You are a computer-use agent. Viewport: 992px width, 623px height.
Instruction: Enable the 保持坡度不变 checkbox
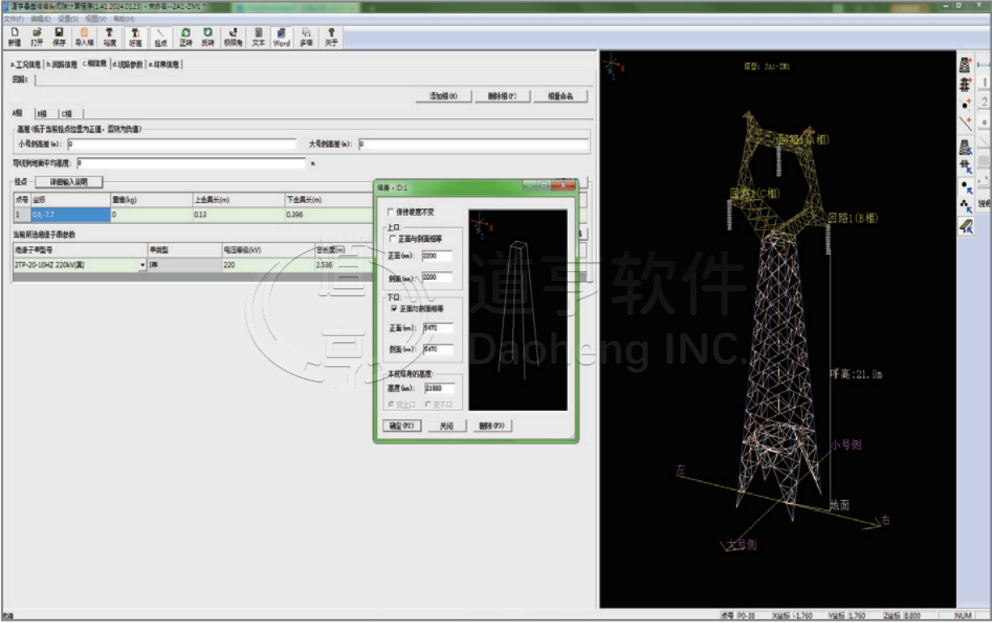click(391, 212)
